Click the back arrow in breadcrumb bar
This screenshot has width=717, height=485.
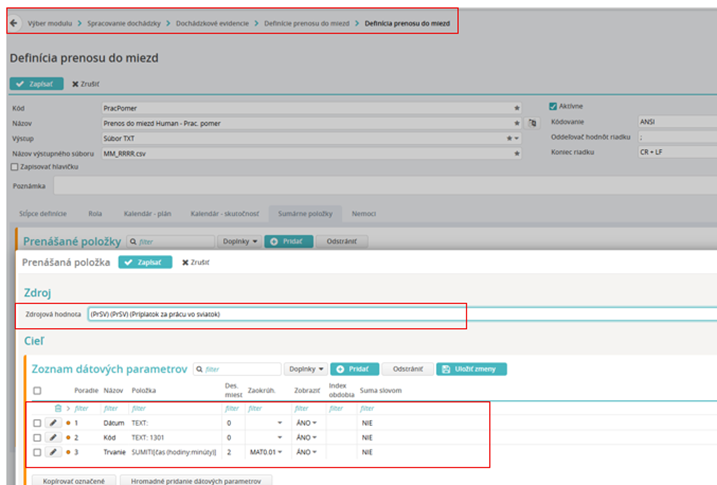[14, 23]
